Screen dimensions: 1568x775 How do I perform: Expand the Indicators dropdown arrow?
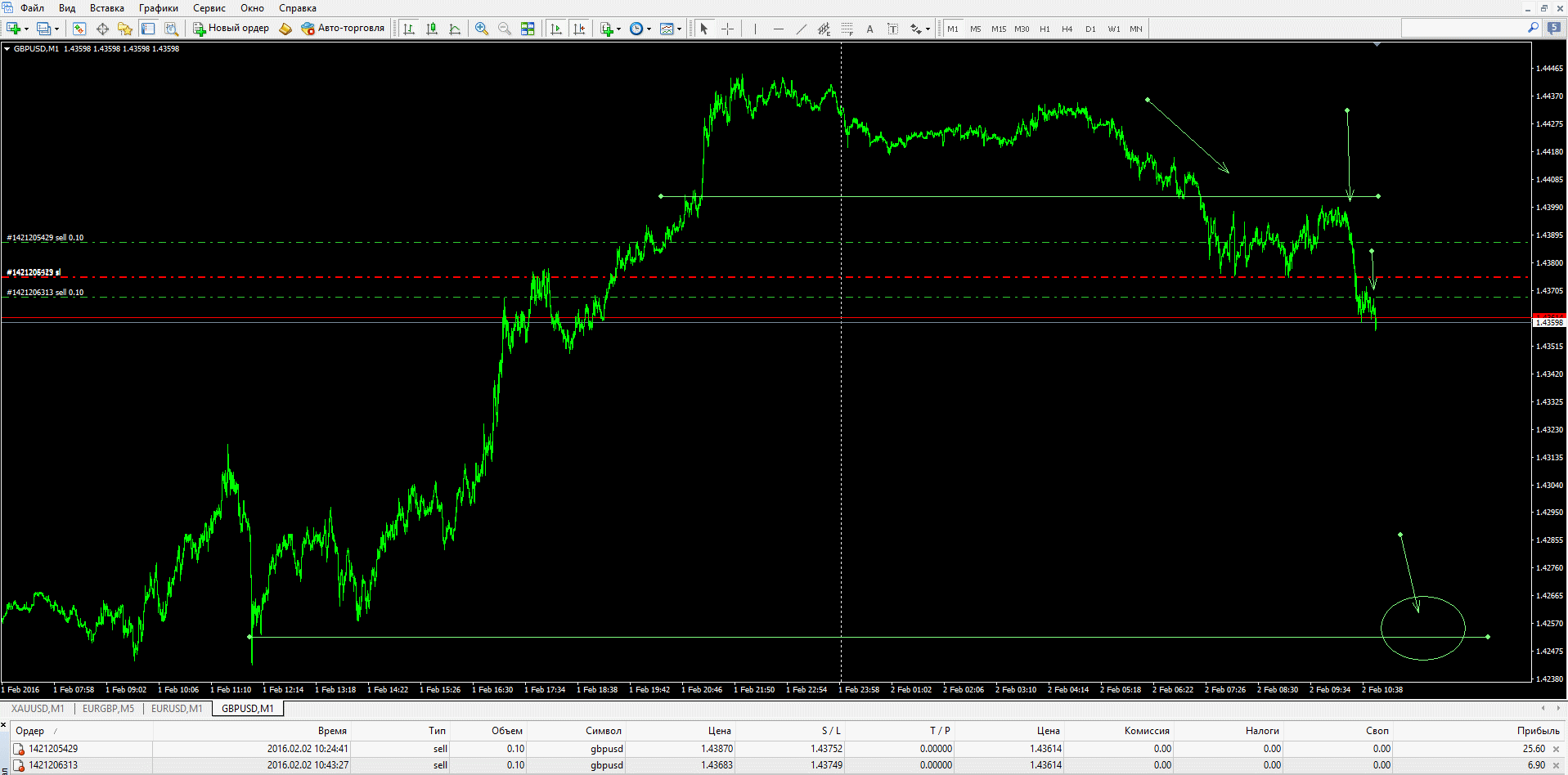point(618,29)
